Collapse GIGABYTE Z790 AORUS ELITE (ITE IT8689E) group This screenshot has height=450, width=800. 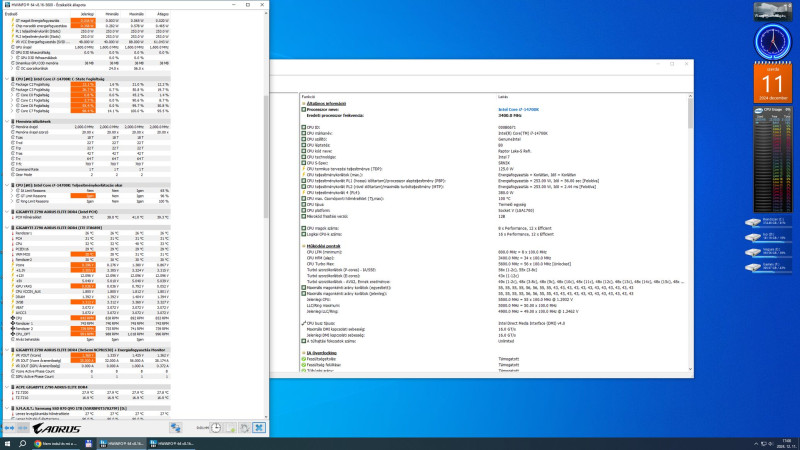point(7,228)
